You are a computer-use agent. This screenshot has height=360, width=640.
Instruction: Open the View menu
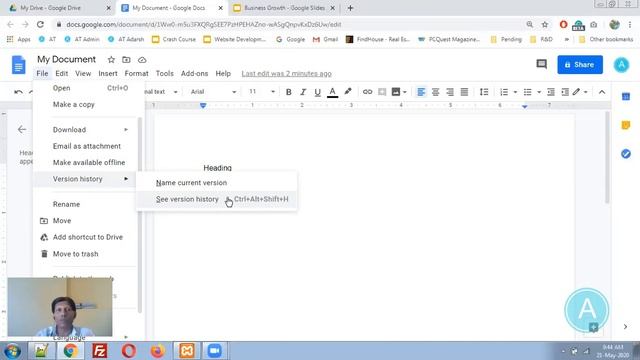click(83, 73)
